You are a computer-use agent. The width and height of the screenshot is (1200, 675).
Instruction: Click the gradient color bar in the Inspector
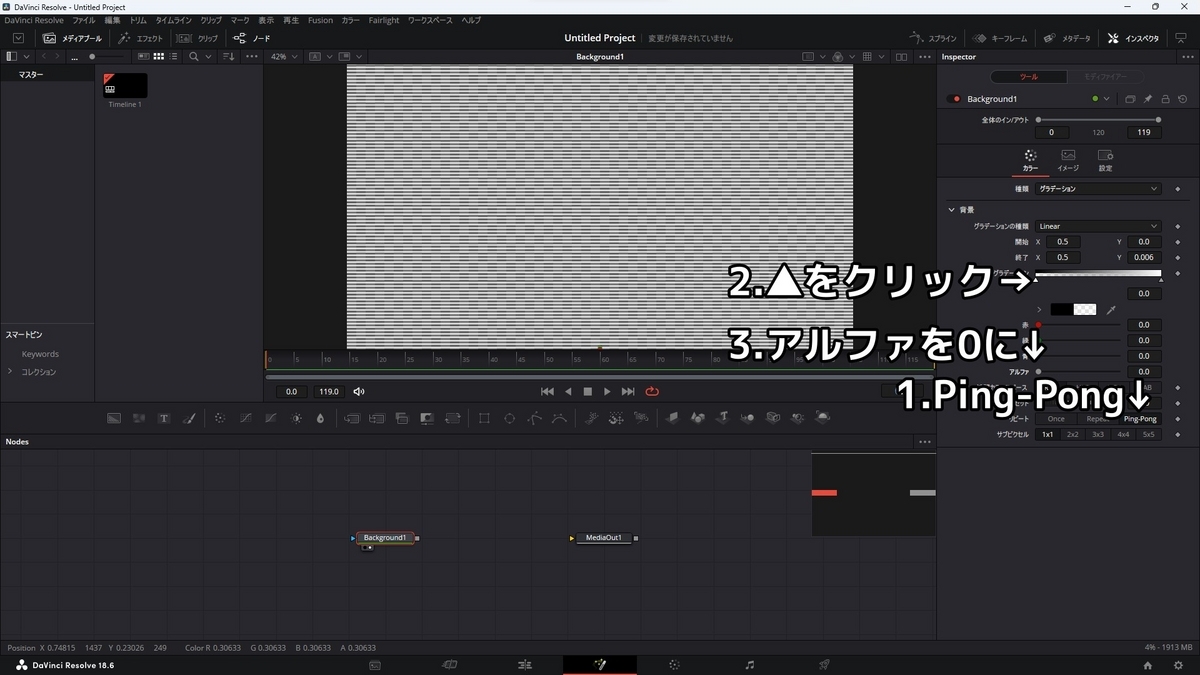pyautogui.click(x=1097, y=274)
